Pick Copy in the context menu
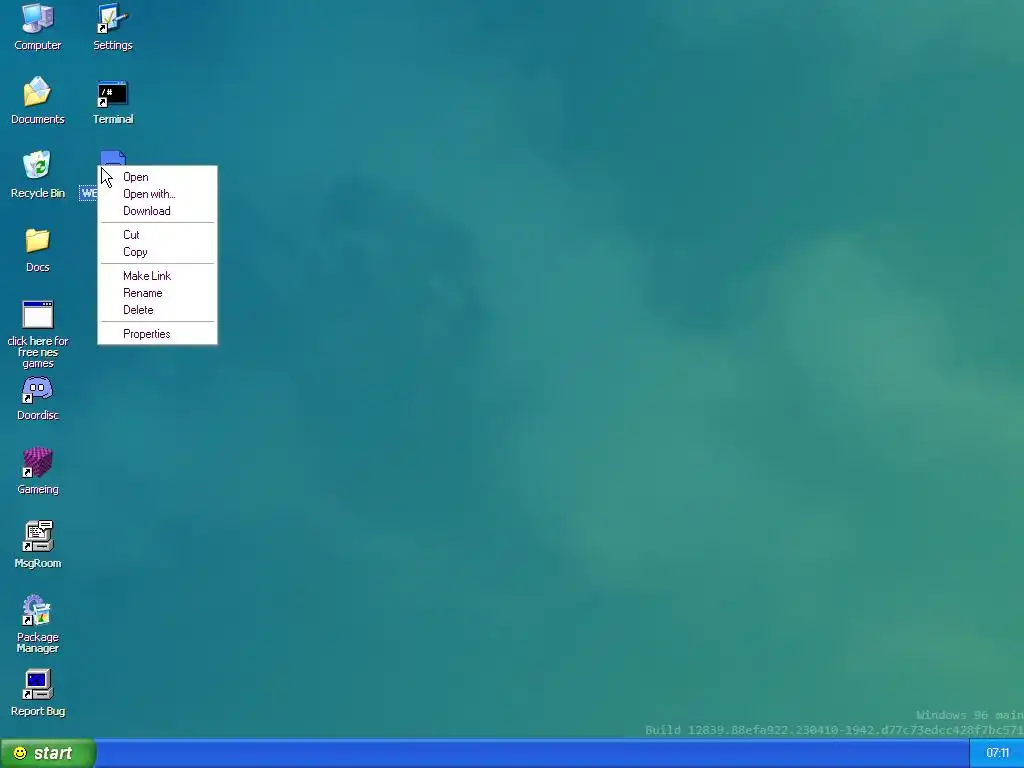Screen dimensions: 1024x768 pos(157,251)
